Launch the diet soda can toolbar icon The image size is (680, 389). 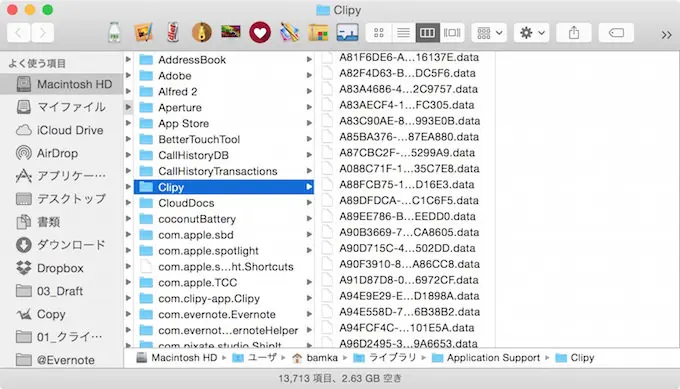point(173,33)
